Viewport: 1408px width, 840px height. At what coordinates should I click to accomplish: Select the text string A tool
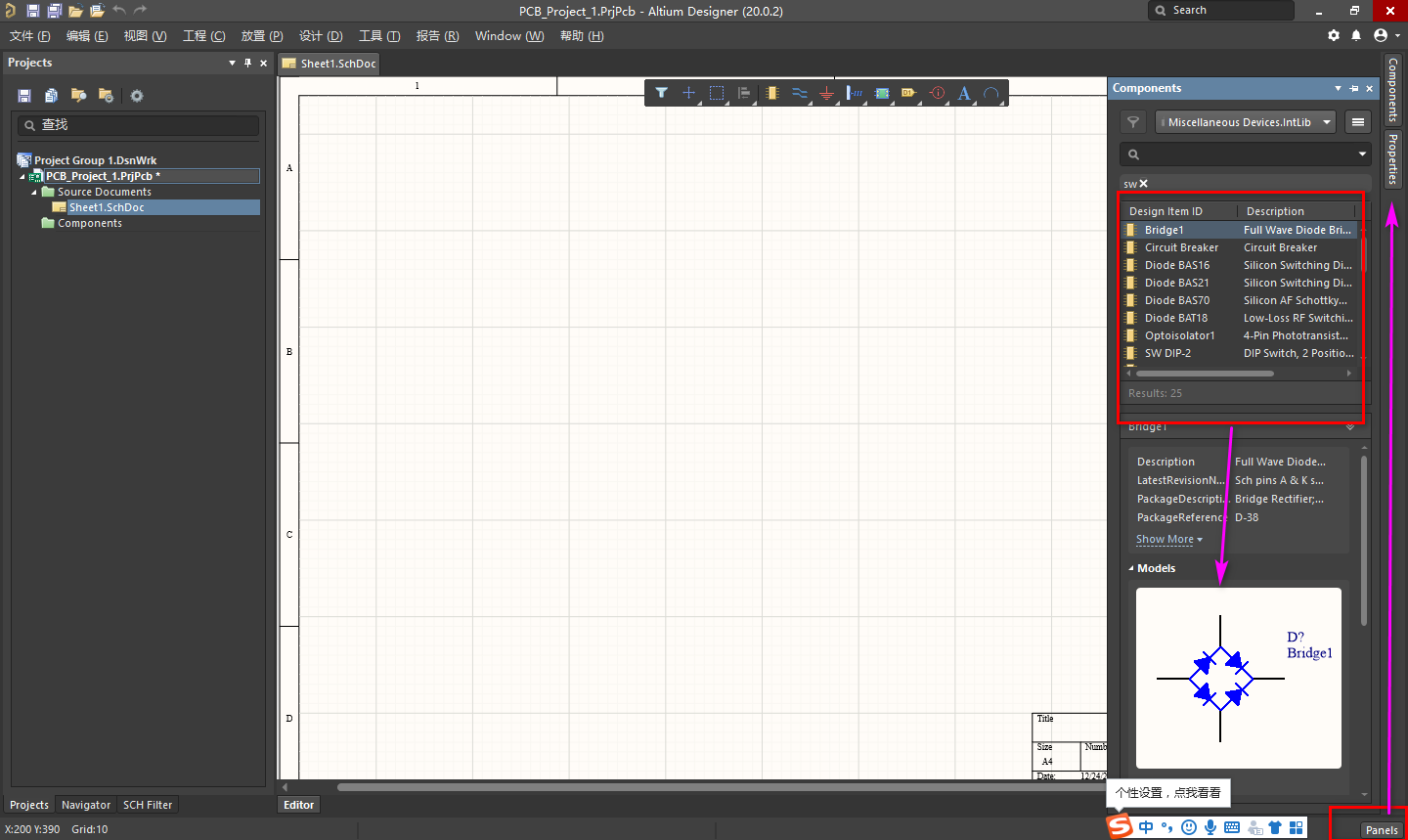[x=964, y=93]
